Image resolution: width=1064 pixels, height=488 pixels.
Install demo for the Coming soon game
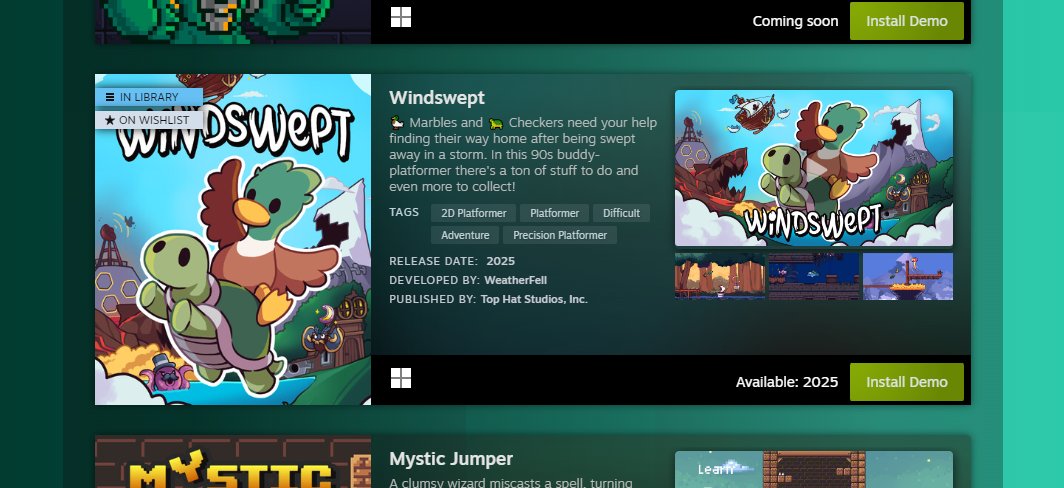[x=907, y=20]
